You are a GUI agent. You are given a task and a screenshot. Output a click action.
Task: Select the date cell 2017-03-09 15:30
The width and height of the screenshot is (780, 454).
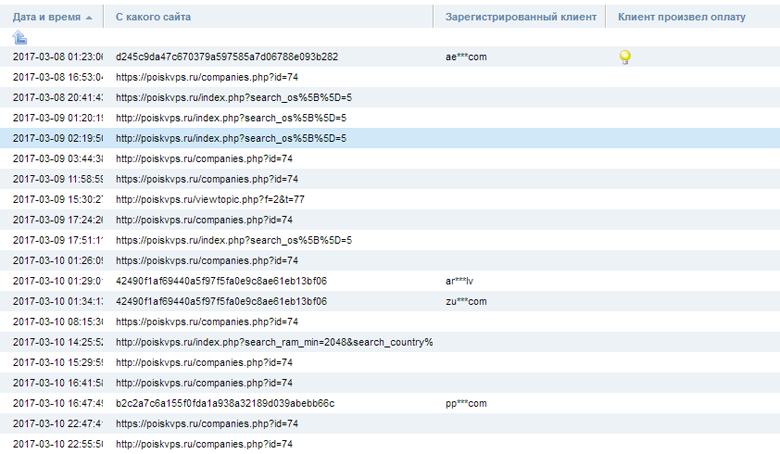[x=58, y=199]
